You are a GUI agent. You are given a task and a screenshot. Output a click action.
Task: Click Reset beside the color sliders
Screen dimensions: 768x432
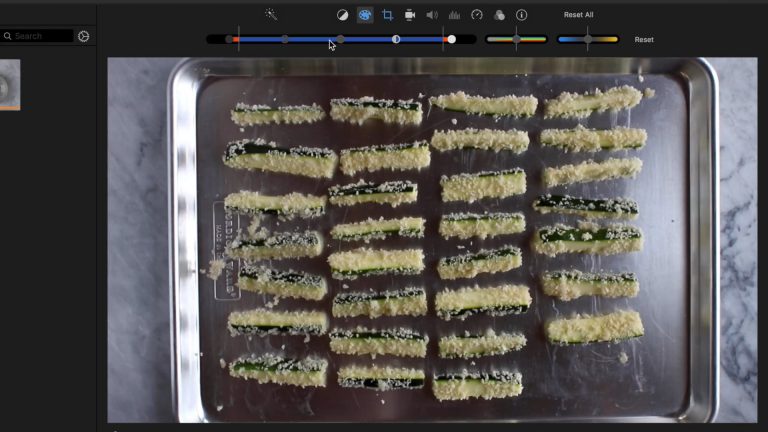pyautogui.click(x=644, y=40)
